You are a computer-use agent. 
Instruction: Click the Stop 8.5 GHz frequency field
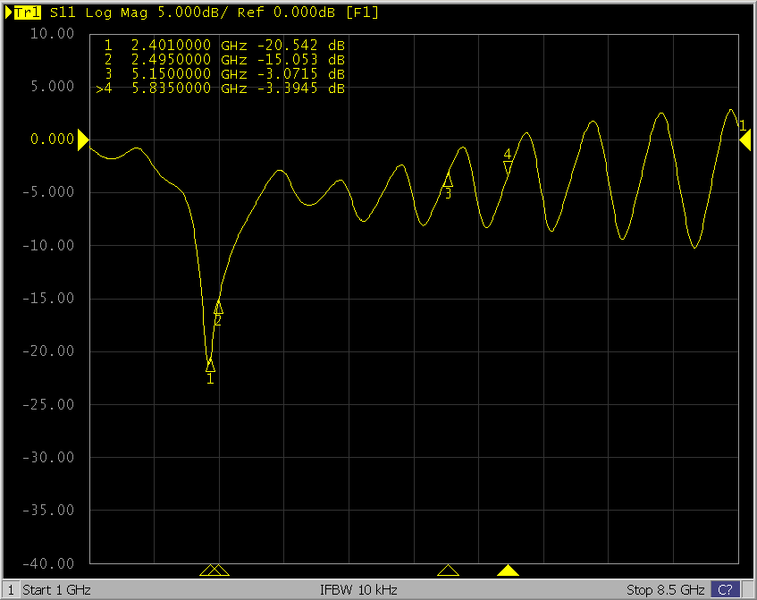click(x=665, y=589)
